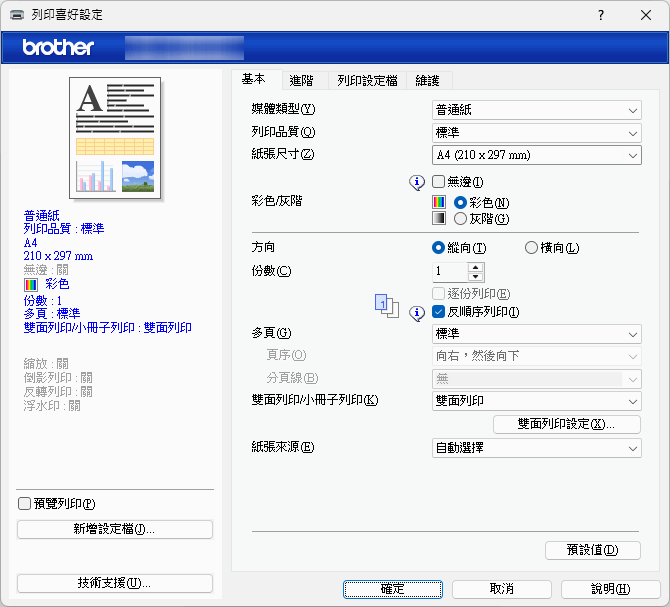Click the question mark help button in title bar
Viewport: 670px width, 607px height.
600,15
